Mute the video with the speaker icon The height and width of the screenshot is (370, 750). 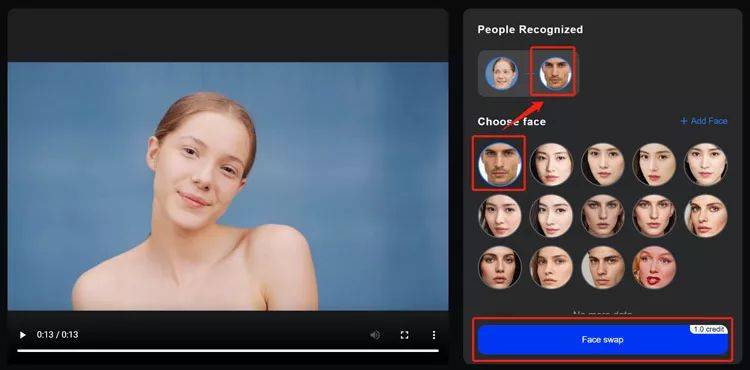pyautogui.click(x=375, y=335)
